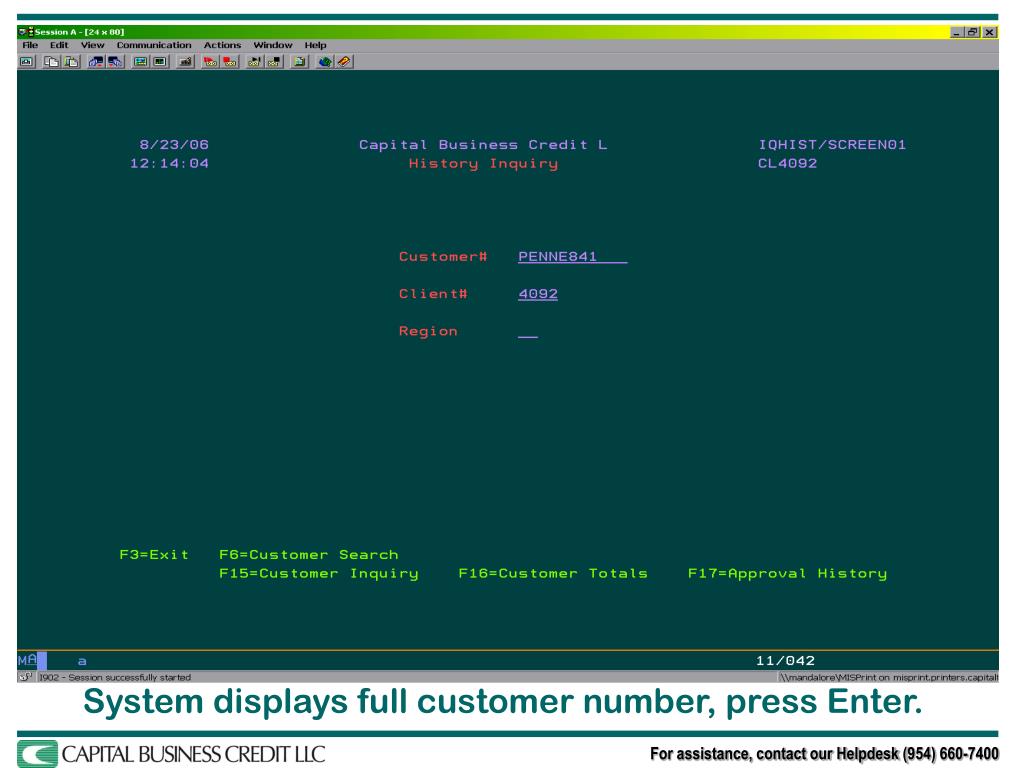Click the CL4092 identifier text
This screenshot has width=1024, height=768.
pos(788,164)
